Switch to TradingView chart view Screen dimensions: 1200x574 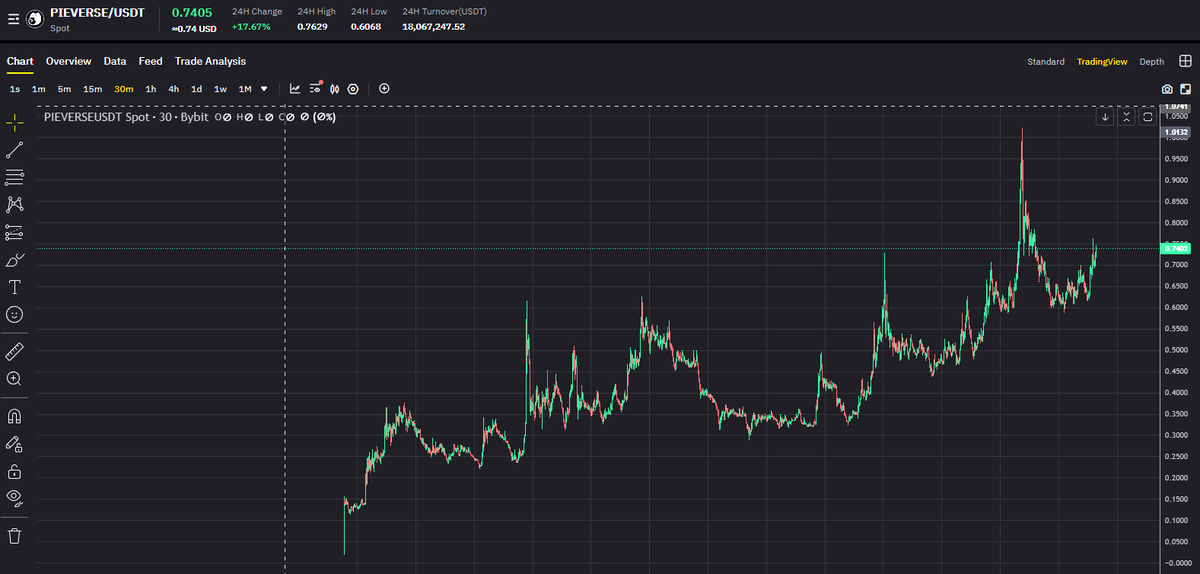pyautogui.click(x=1102, y=62)
